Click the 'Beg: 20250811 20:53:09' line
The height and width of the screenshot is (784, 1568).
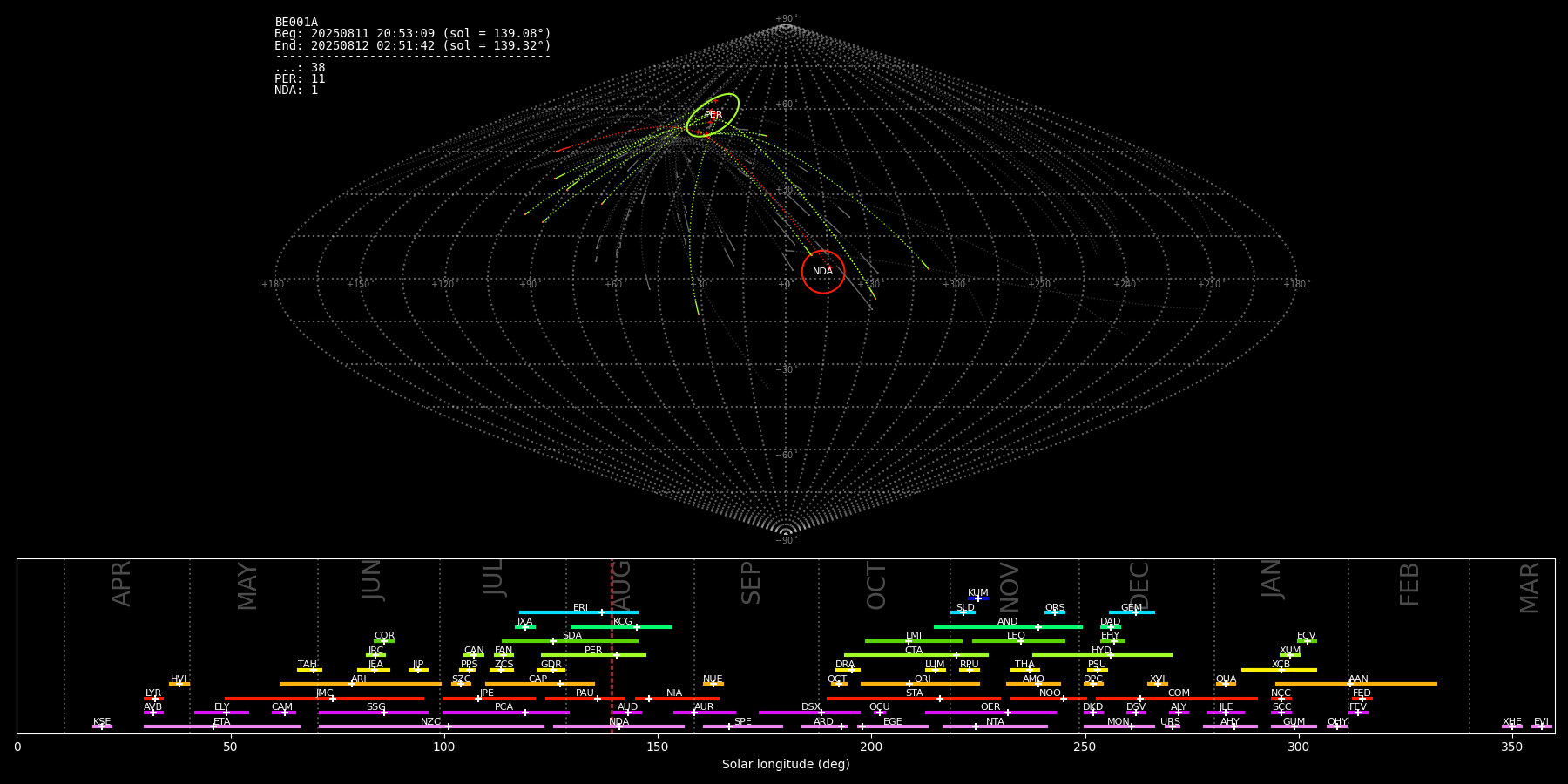[x=413, y=34]
